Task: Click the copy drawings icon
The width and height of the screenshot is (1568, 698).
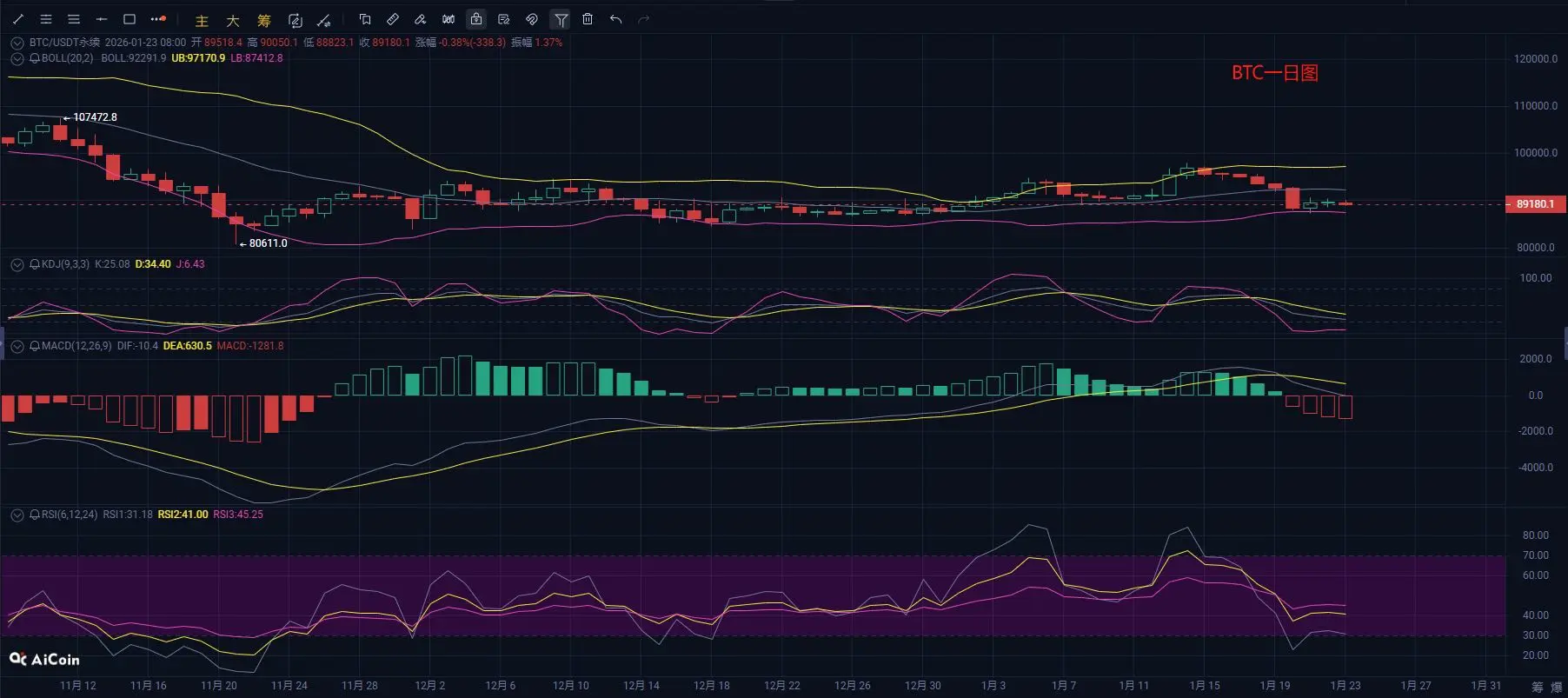Action: 365,19
